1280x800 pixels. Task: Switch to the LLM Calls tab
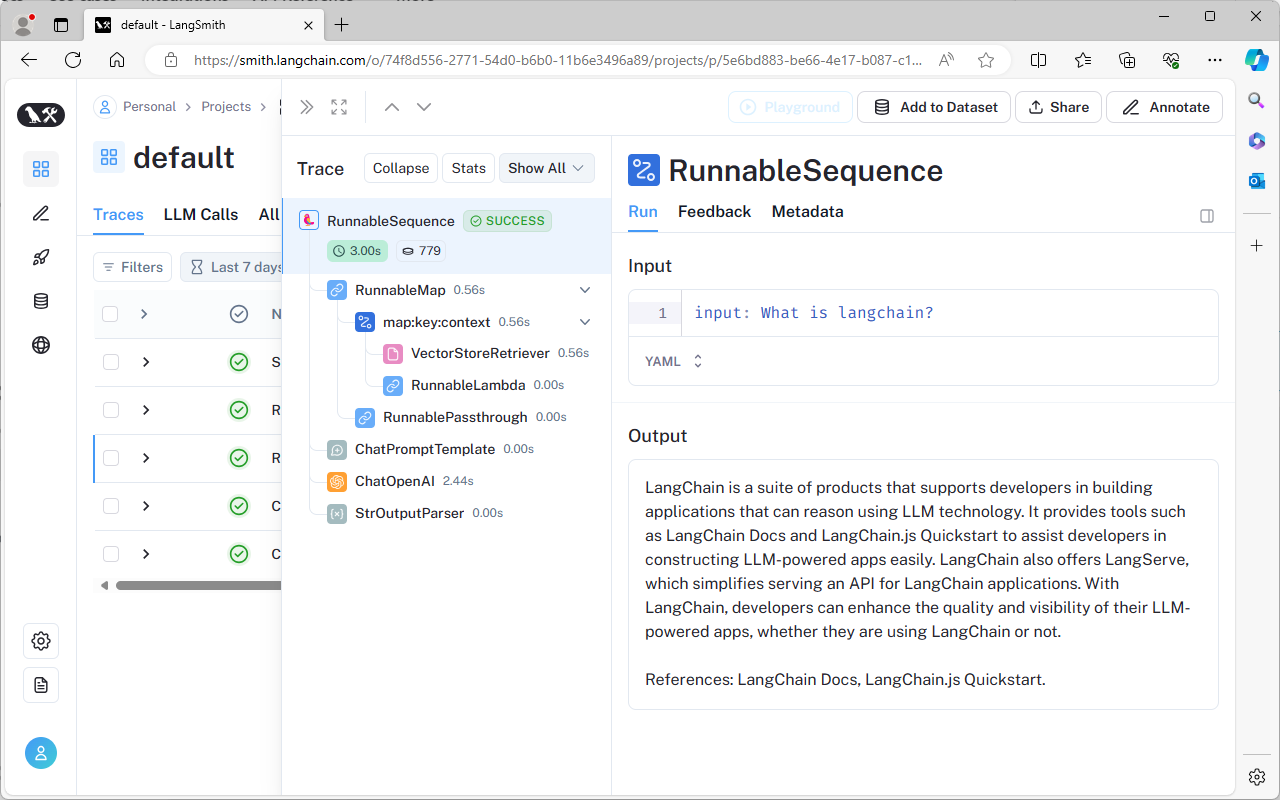point(201,214)
